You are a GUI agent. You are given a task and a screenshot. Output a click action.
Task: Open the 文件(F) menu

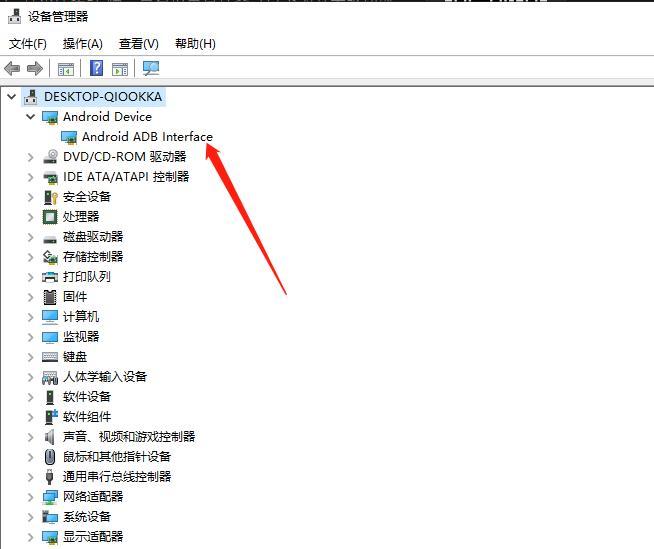coord(28,44)
